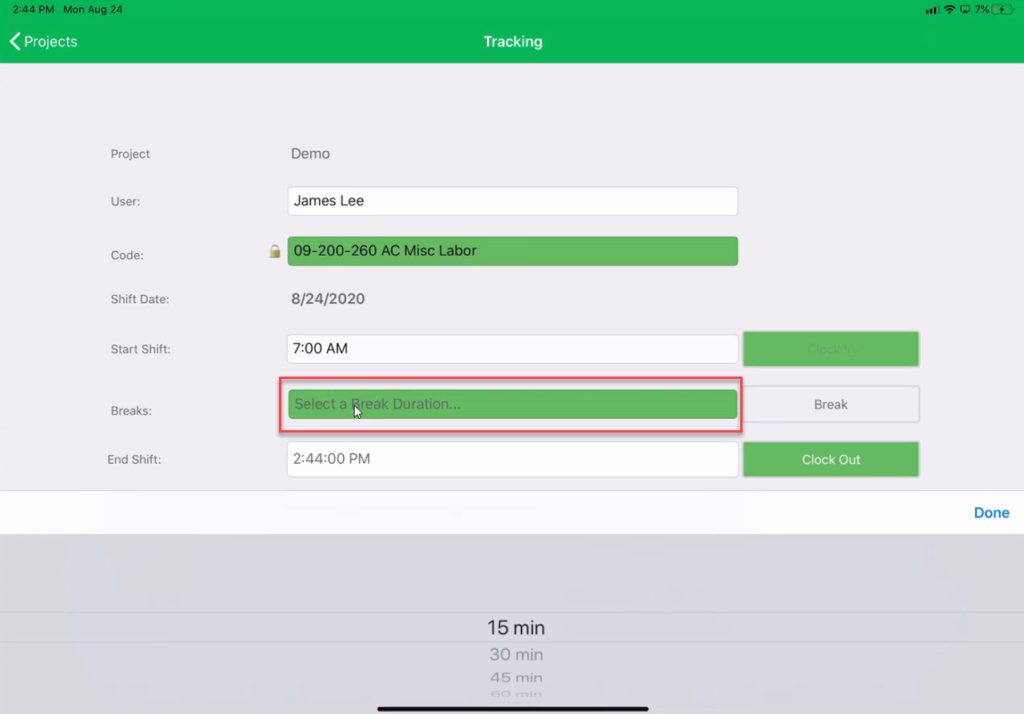Screen dimensions: 1024x714
Task: Click the screen mirroring icon in status bar
Action: (x=964, y=9)
